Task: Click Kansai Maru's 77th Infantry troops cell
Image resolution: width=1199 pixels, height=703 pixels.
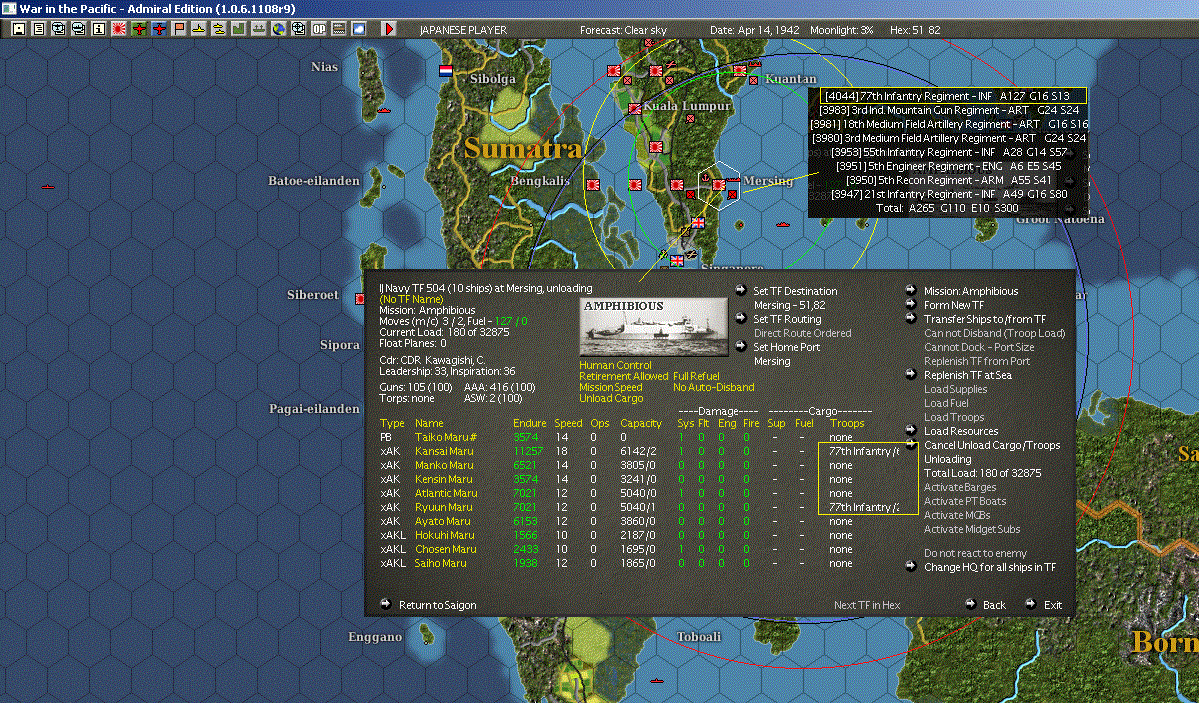Action: (864, 451)
